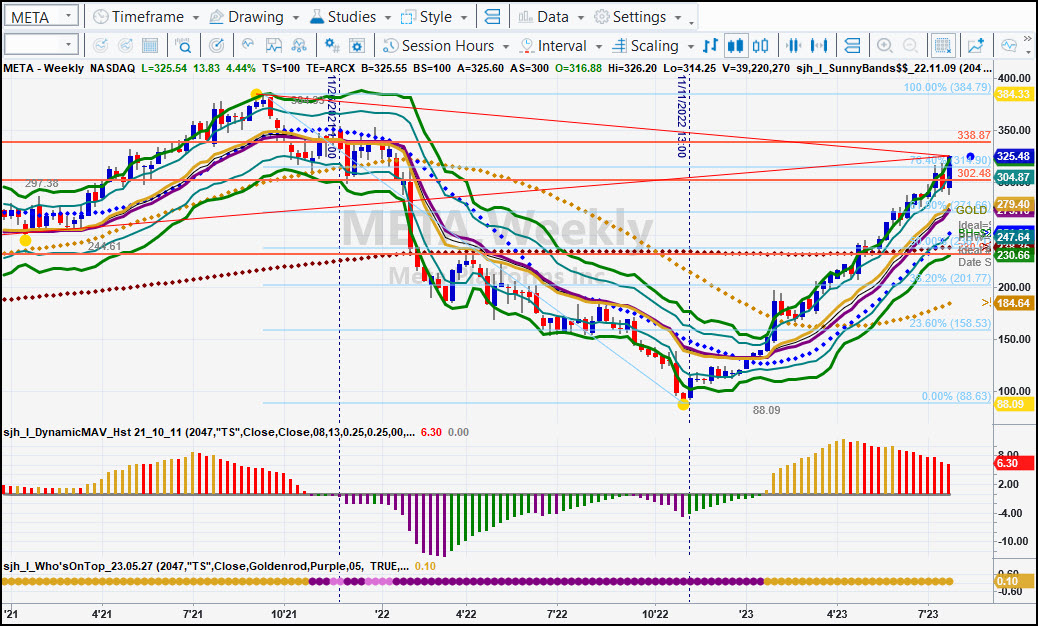
Task: Open the Data menu
Action: [551, 17]
